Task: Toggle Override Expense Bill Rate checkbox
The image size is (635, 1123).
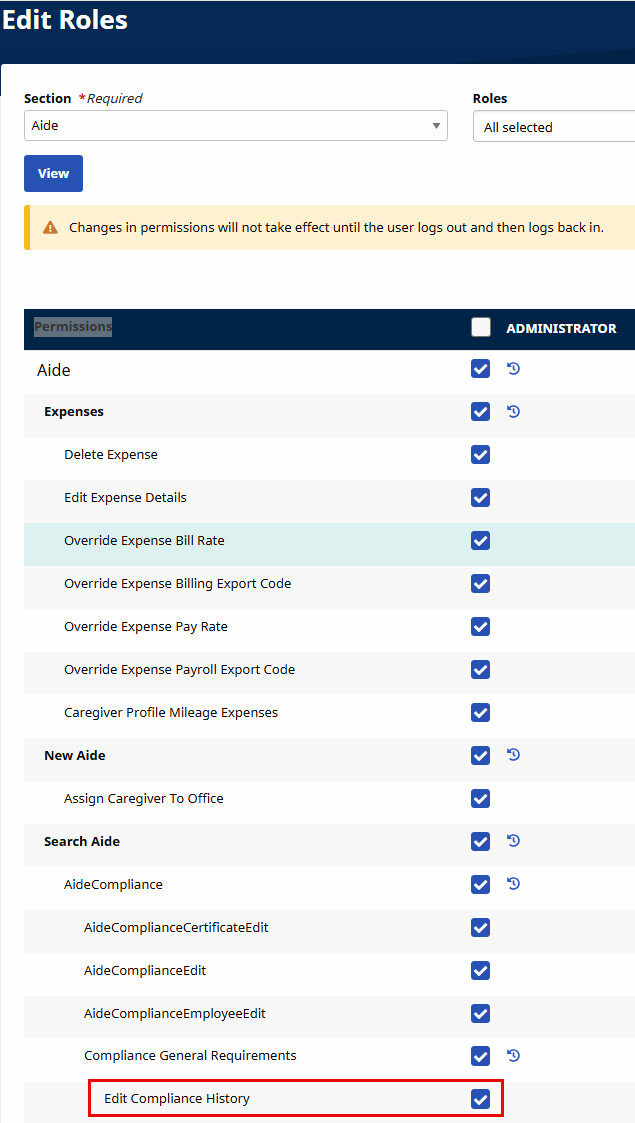Action: (481, 541)
